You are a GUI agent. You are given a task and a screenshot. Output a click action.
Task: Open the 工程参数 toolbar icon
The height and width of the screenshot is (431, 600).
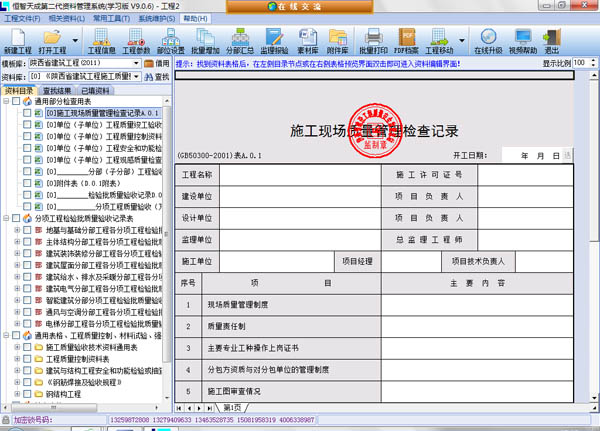coord(136,41)
